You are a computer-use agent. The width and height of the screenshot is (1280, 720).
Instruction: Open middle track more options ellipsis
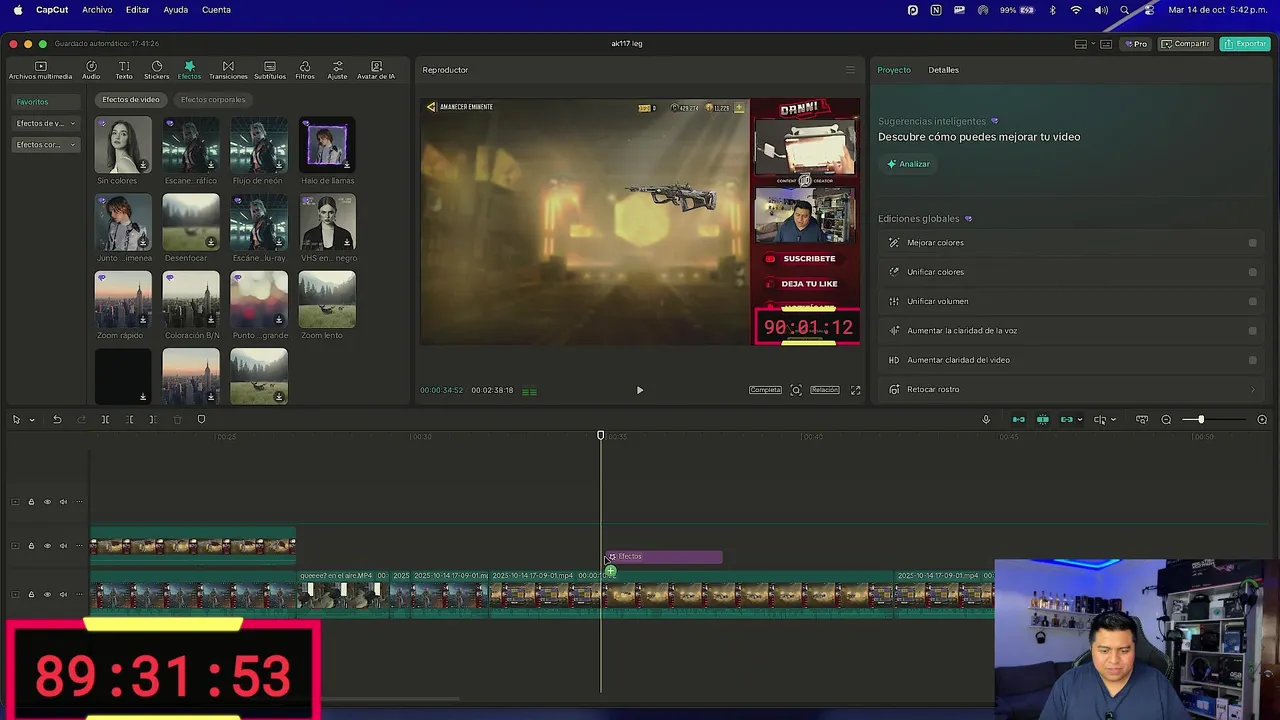point(79,546)
